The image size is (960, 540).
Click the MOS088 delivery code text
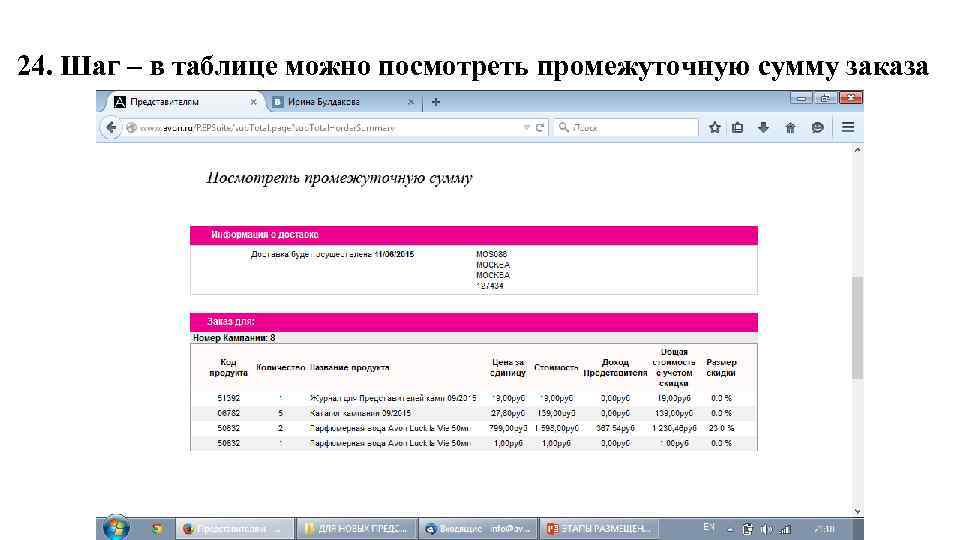[x=492, y=253]
